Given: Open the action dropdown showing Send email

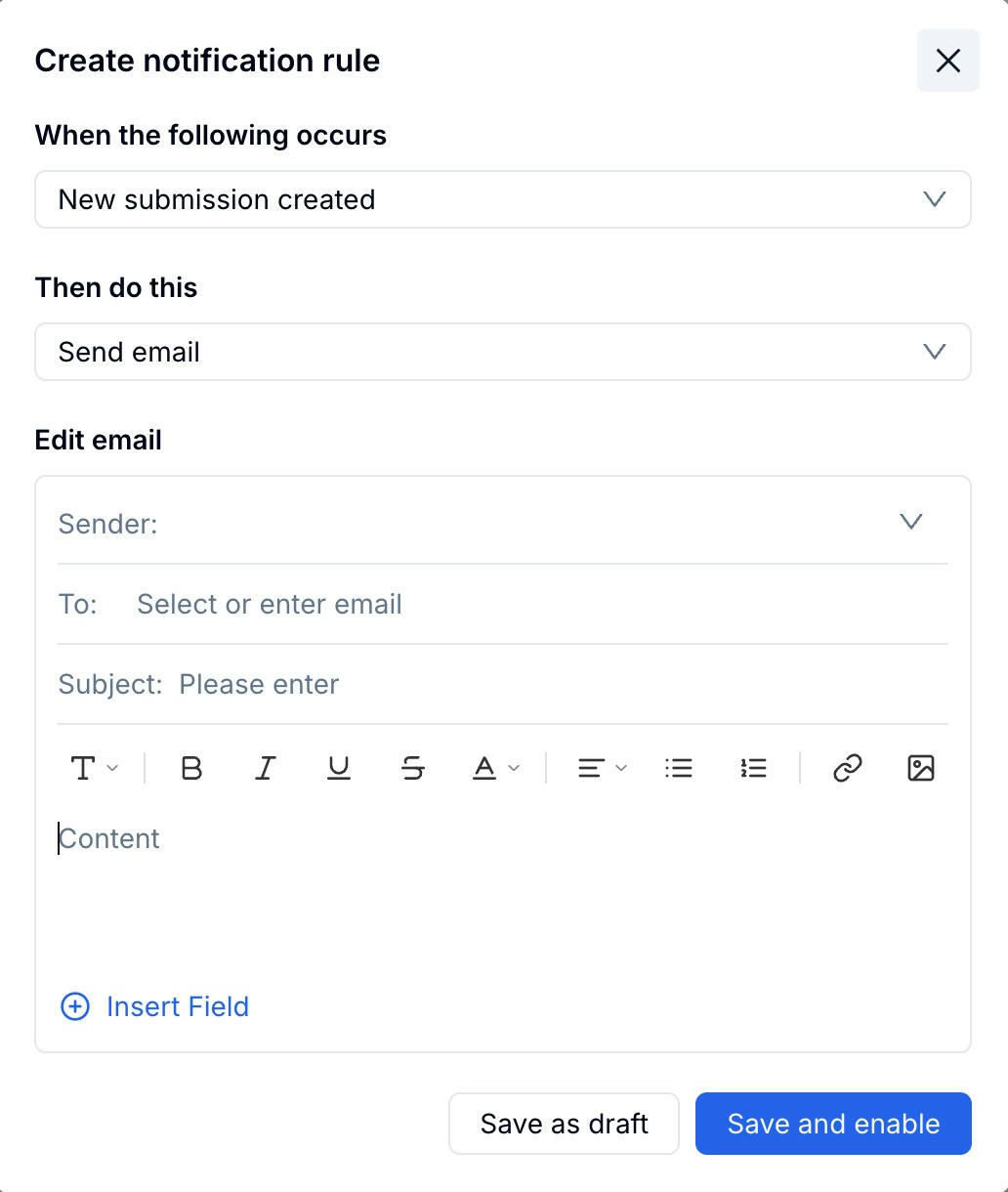Looking at the screenshot, I should tap(503, 352).
